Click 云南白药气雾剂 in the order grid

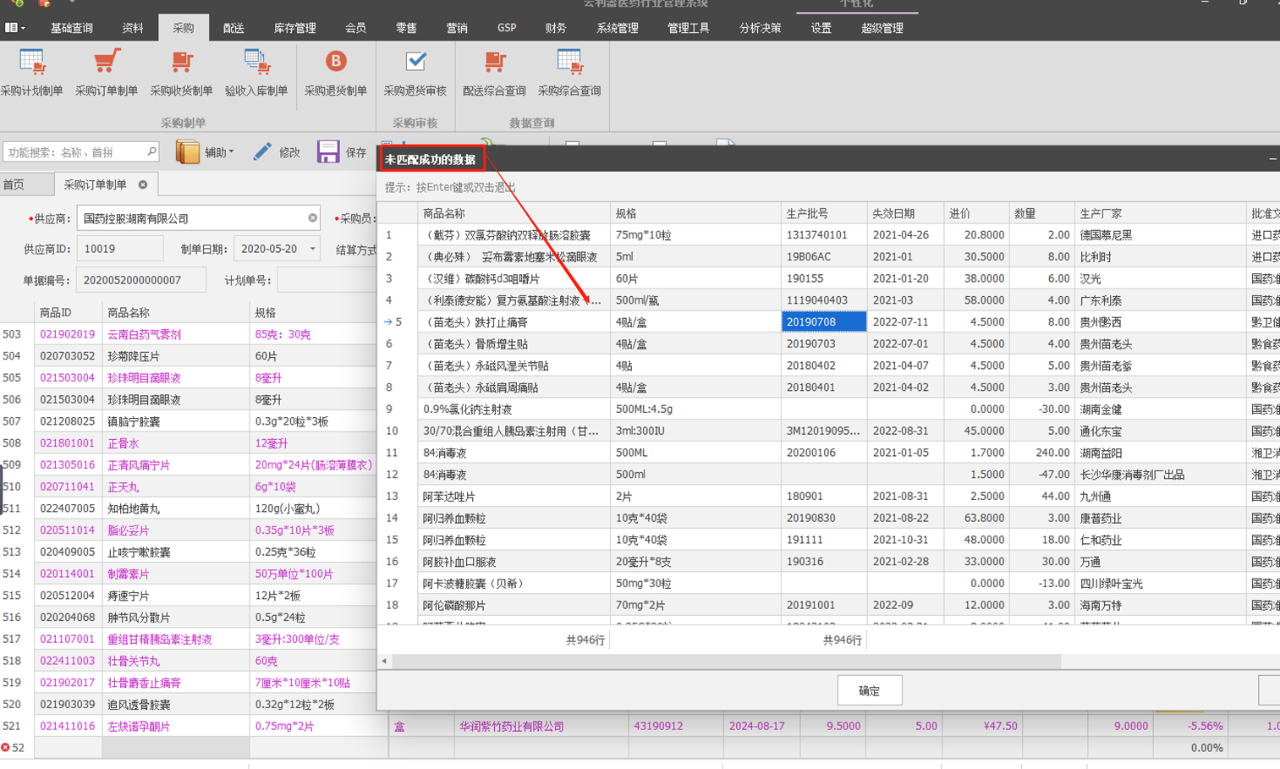pyautogui.click(x=144, y=334)
